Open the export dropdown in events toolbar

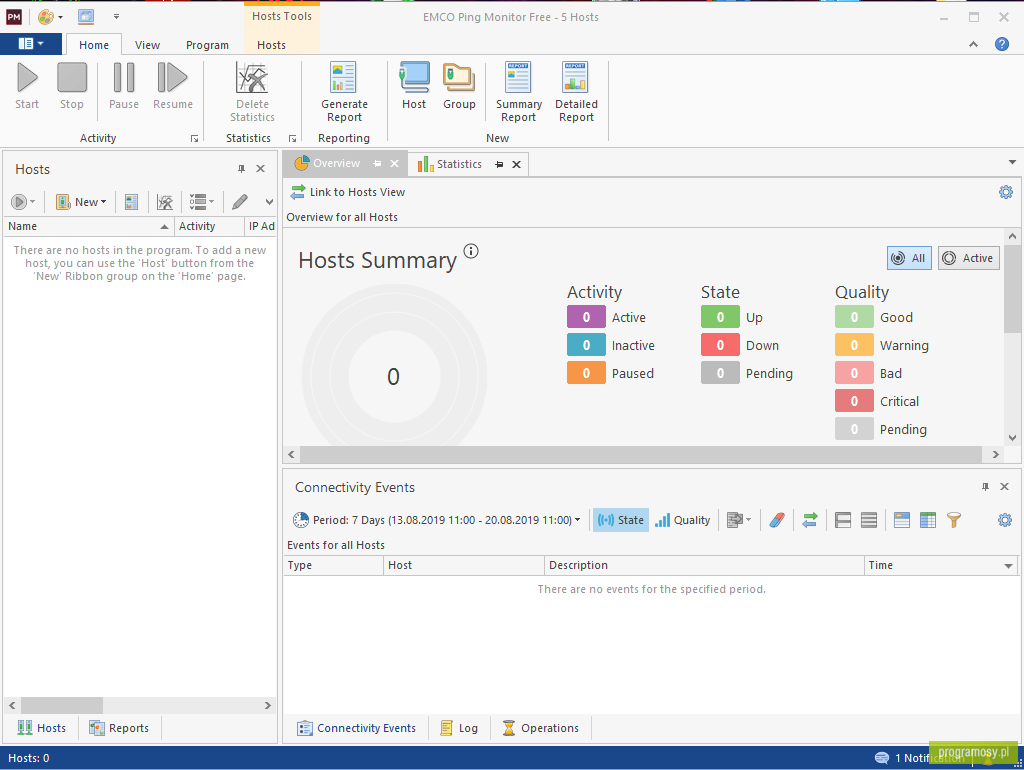coord(739,520)
